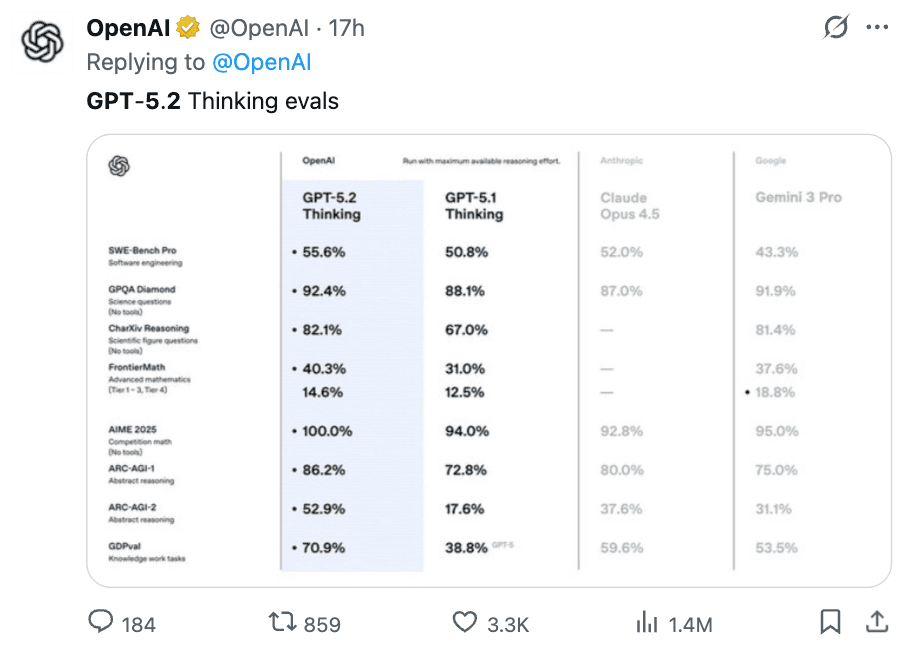Click the GPT-5.2 Thinking column header
917x652 pixels.
click(331, 206)
